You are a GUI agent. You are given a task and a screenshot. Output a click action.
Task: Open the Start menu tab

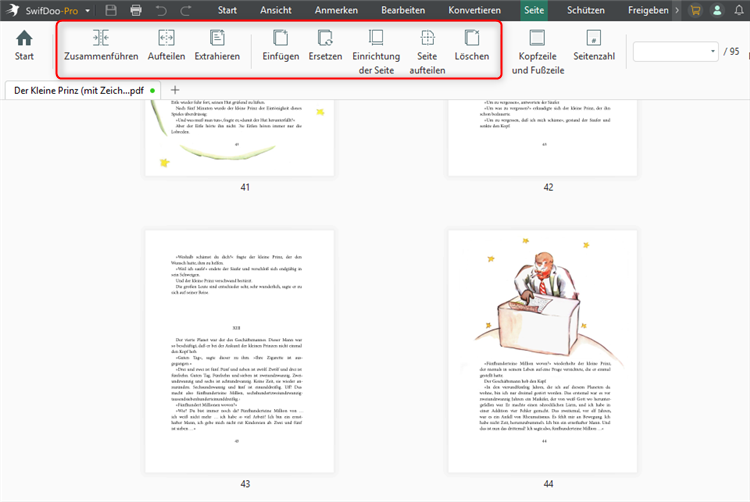pyautogui.click(x=227, y=10)
